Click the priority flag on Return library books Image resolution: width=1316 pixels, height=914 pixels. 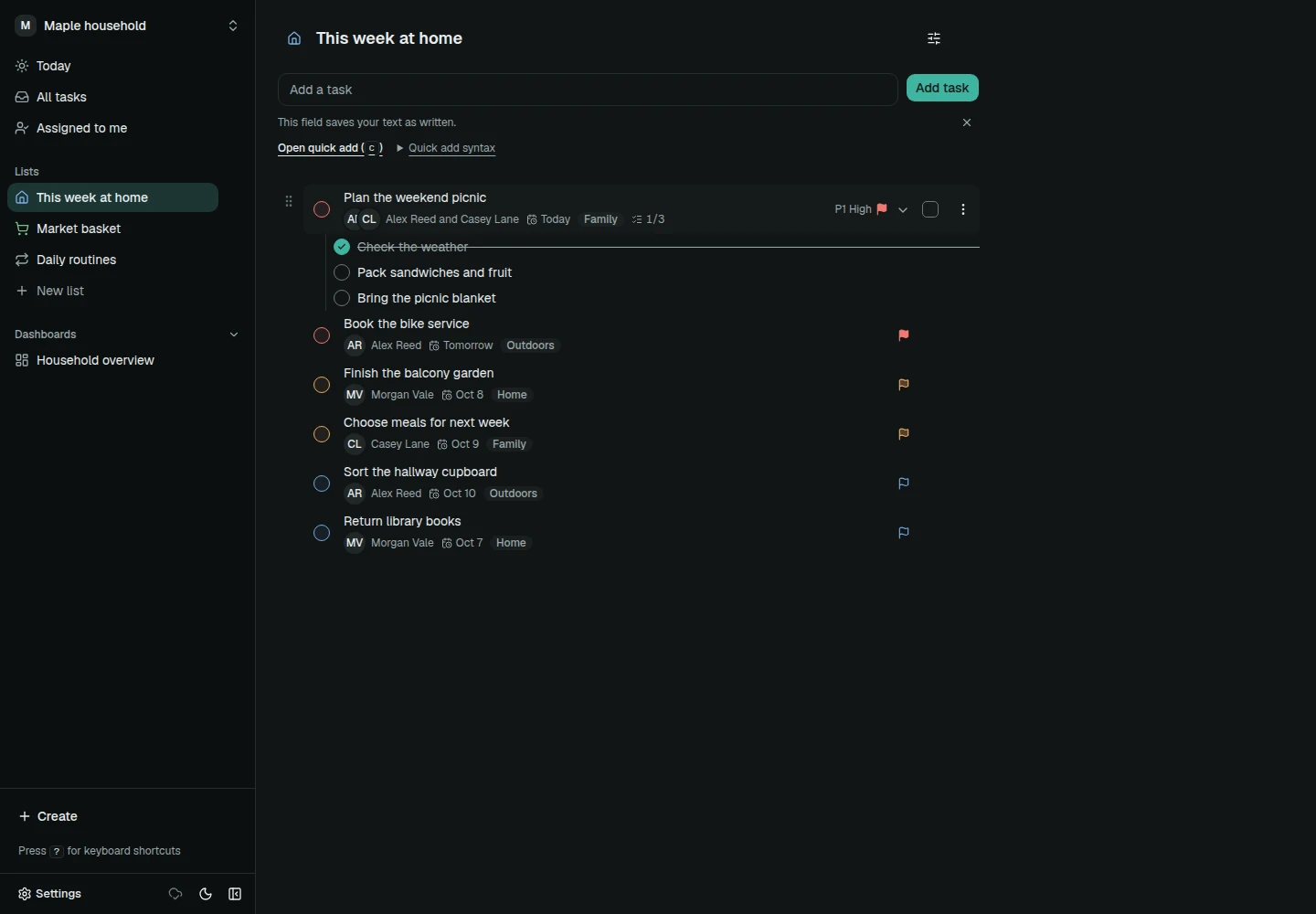[905, 533]
